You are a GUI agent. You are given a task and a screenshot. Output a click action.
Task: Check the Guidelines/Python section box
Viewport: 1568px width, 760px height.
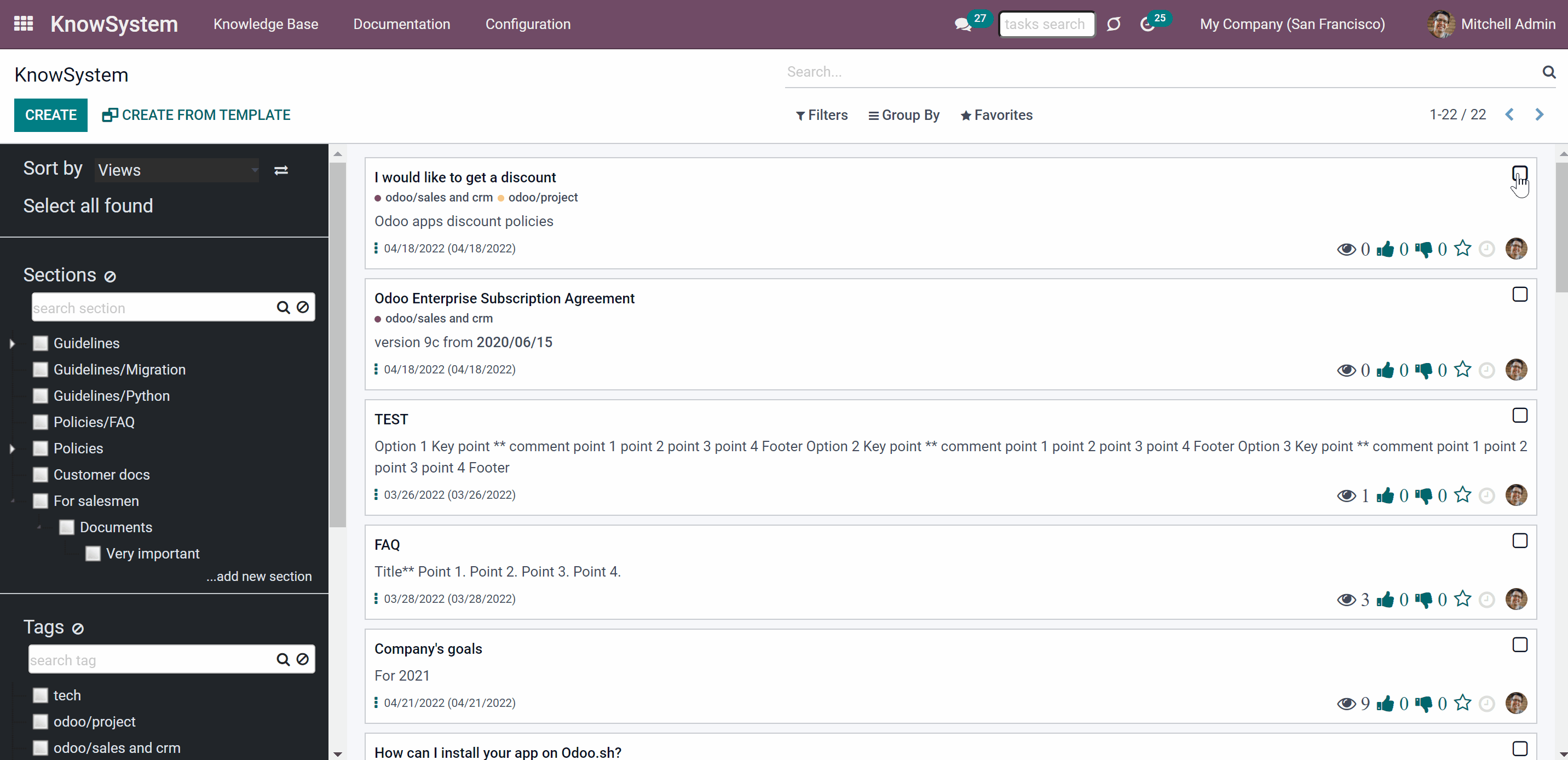click(x=40, y=396)
